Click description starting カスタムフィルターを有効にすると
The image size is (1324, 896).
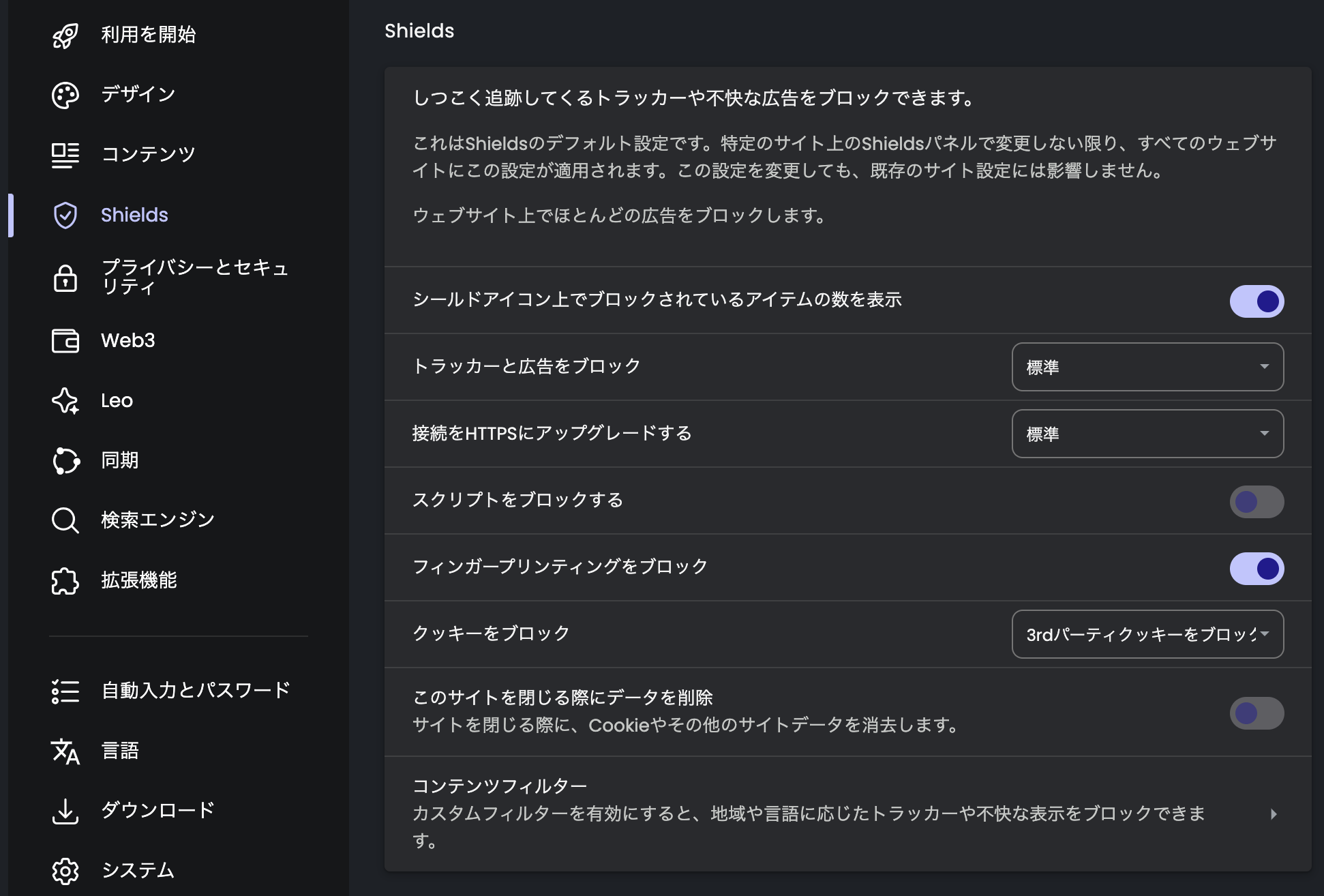coord(809,826)
